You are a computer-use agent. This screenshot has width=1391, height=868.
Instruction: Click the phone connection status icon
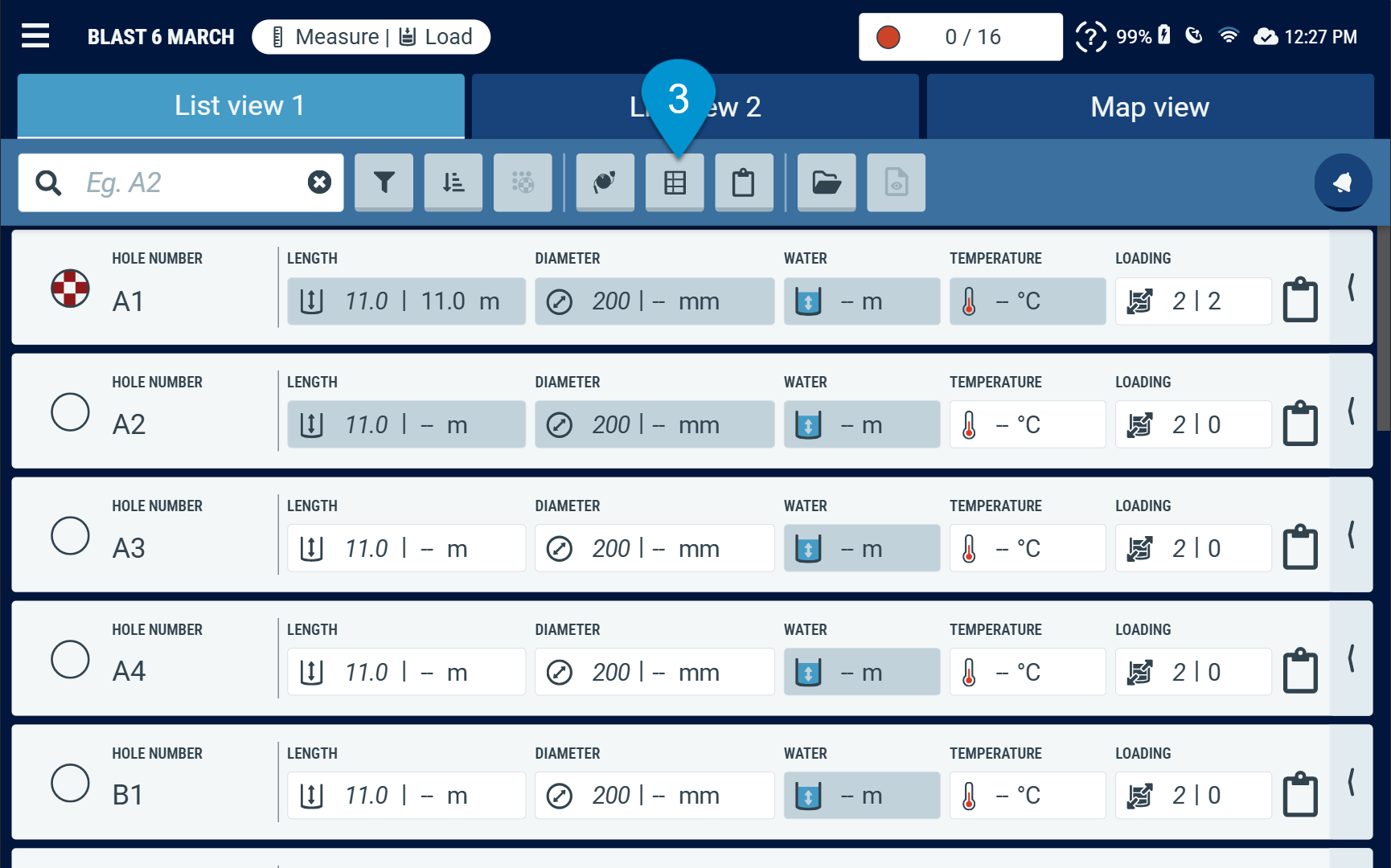[1194, 35]
